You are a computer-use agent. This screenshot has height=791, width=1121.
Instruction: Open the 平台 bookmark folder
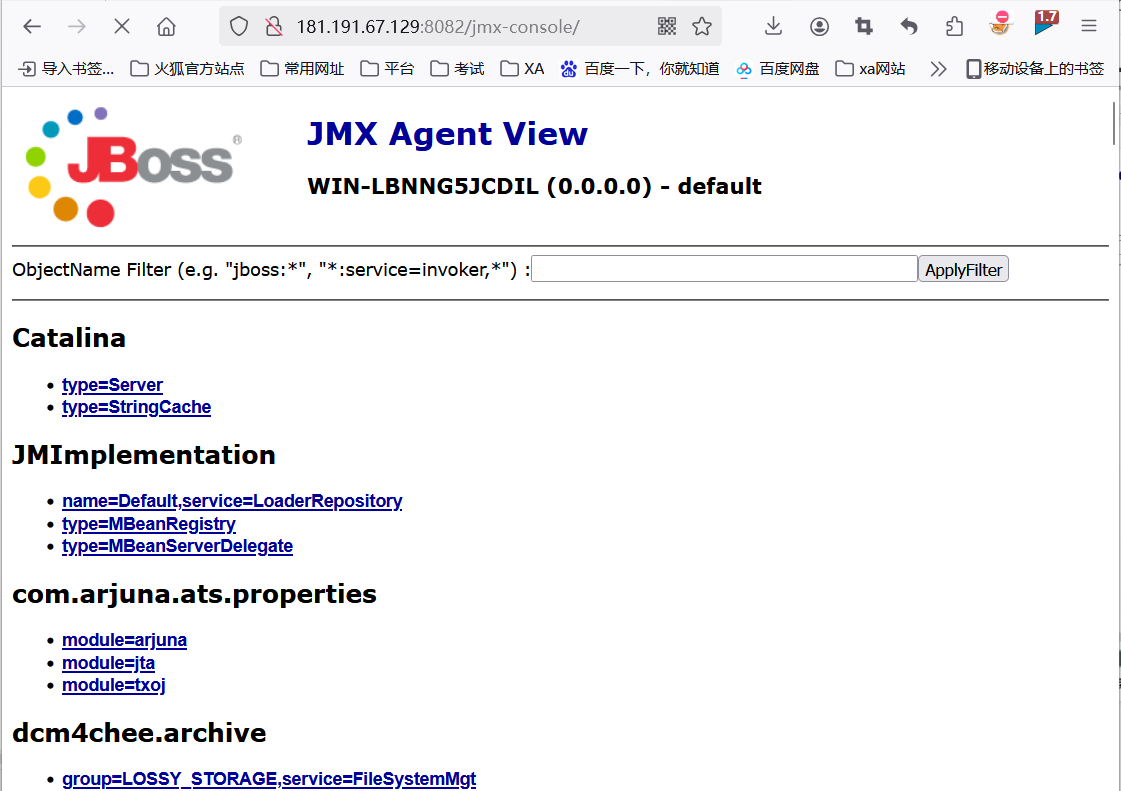pyautogui.click(x=387, y=69)
